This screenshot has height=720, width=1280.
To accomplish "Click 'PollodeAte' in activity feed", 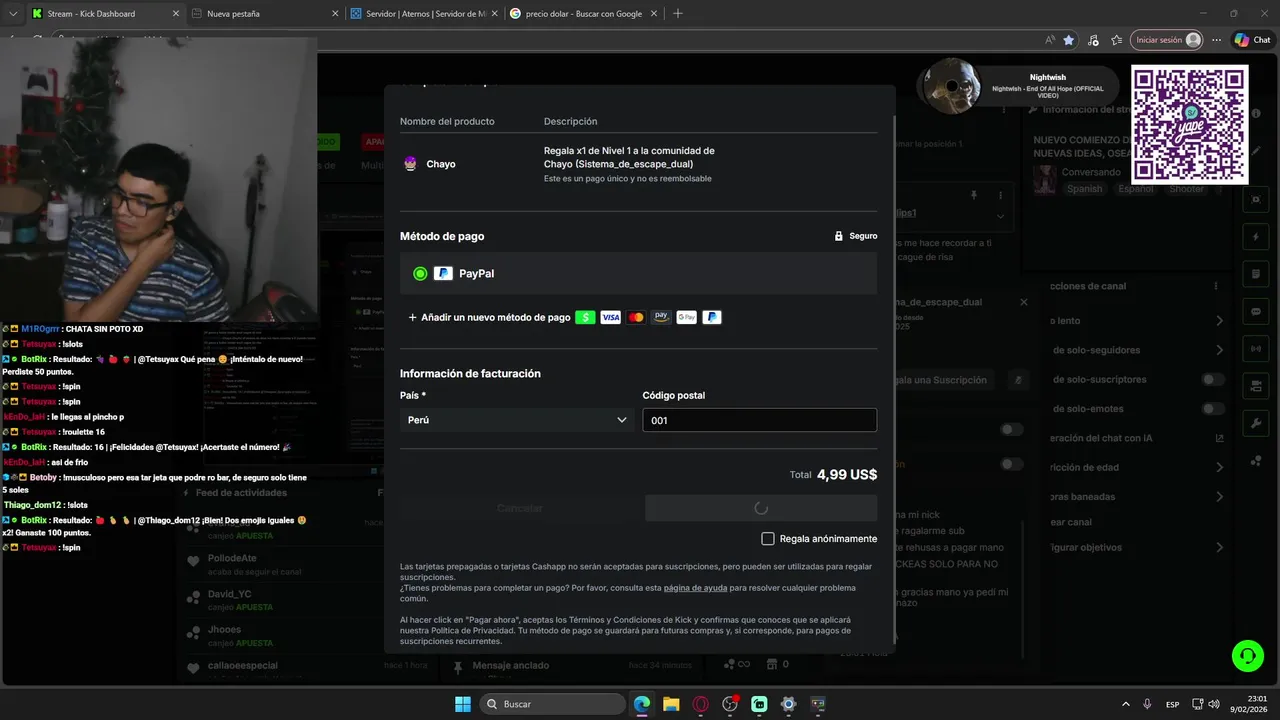I will [x=232, y=558].
